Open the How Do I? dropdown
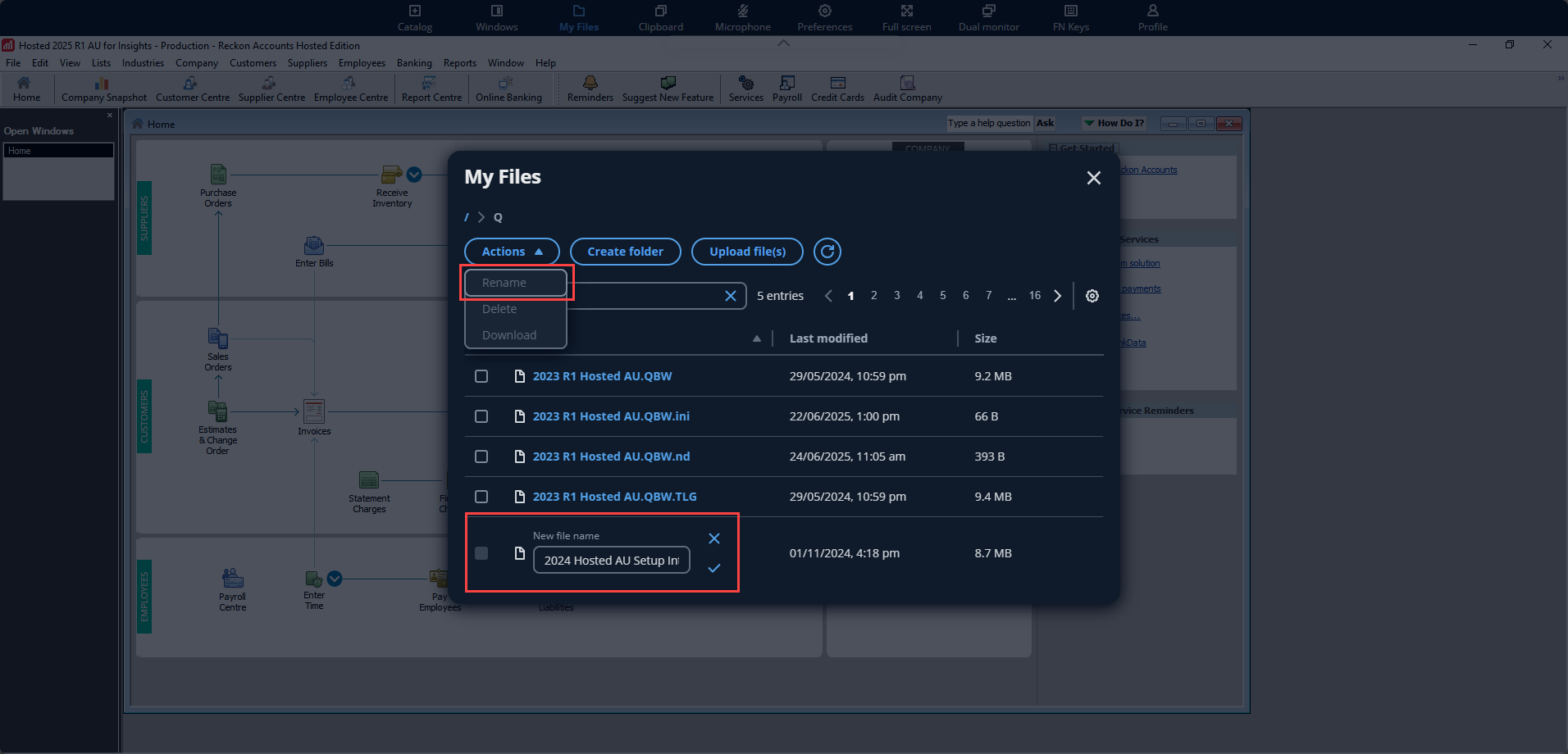1568x754 pixels. tap(1114, 123)
